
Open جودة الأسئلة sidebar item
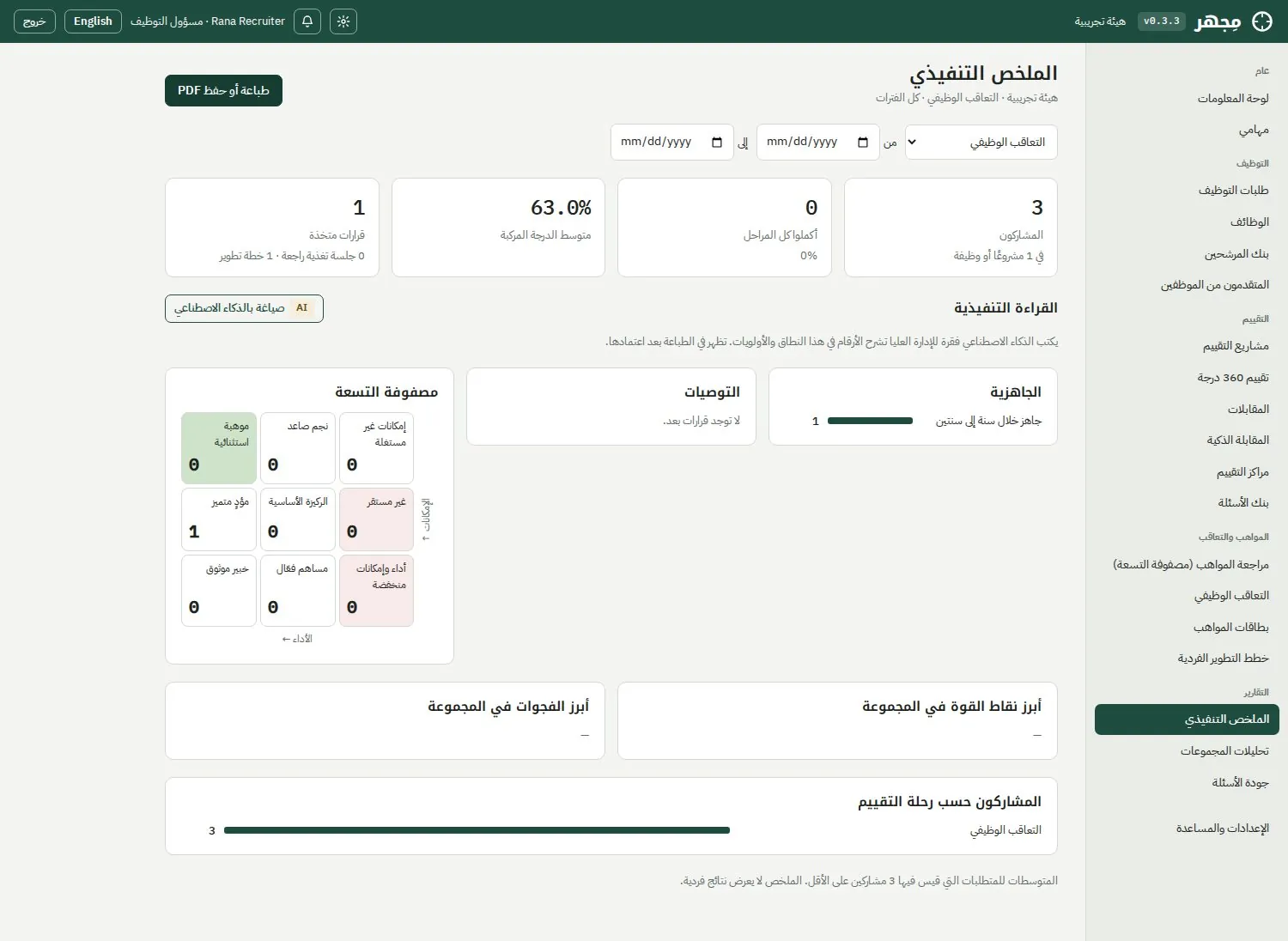(1187, 783)
